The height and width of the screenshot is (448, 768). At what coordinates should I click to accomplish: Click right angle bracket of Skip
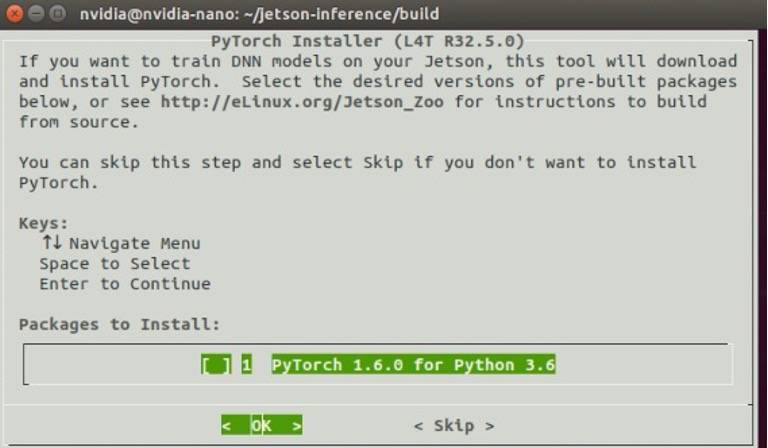point(489,426)
